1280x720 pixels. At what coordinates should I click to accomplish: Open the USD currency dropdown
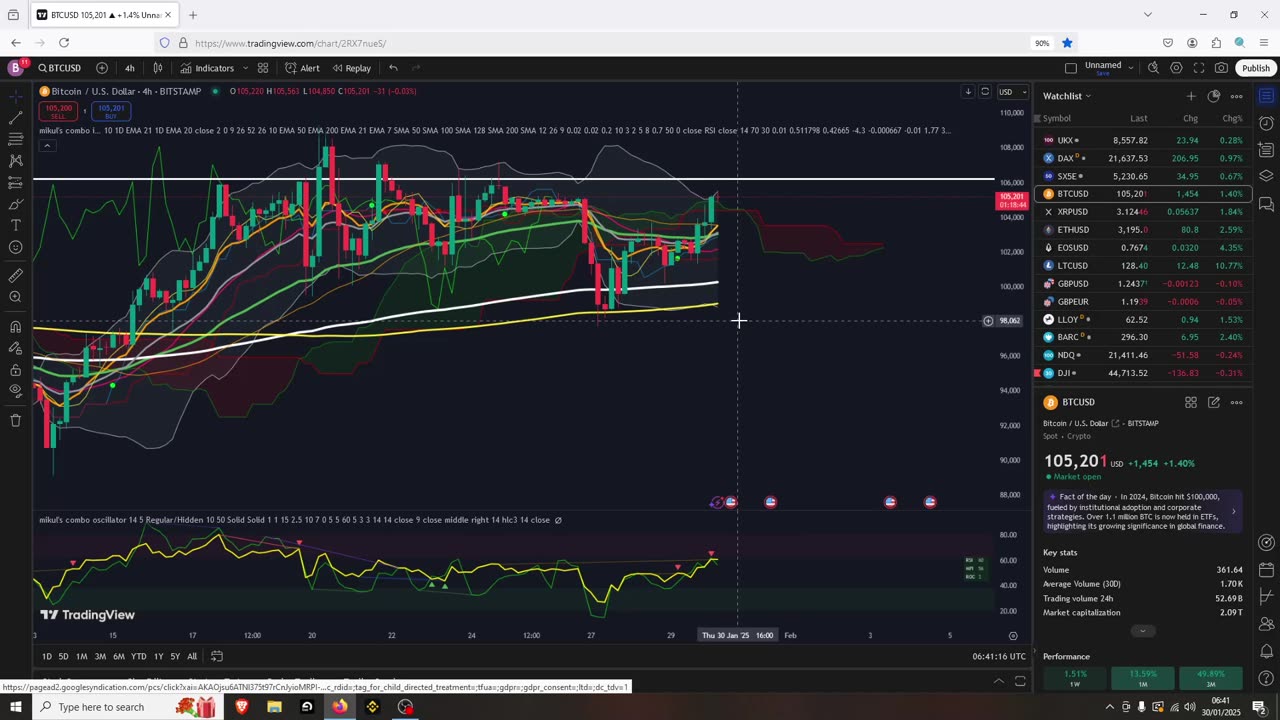[x=1011, y=92]
